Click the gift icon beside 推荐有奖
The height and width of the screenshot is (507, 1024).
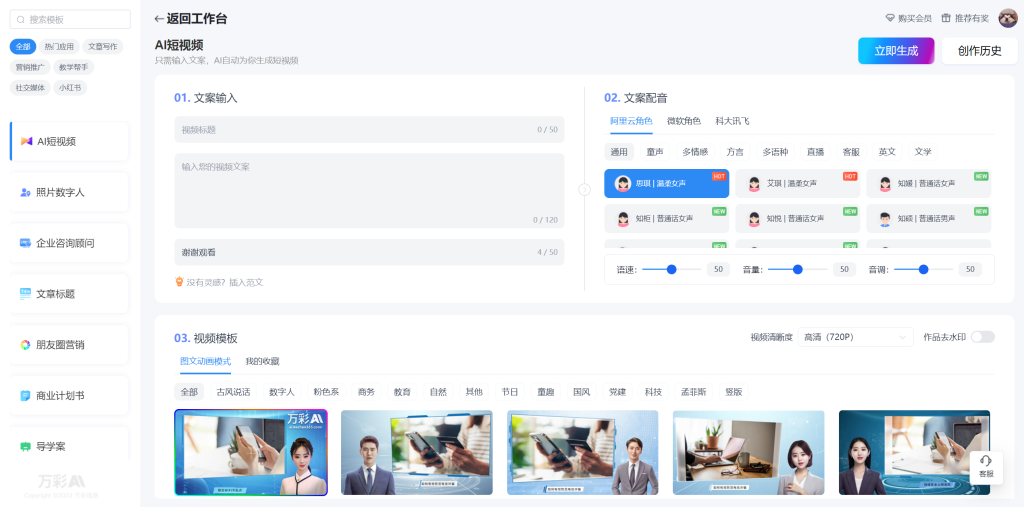[x=946, y=18]
